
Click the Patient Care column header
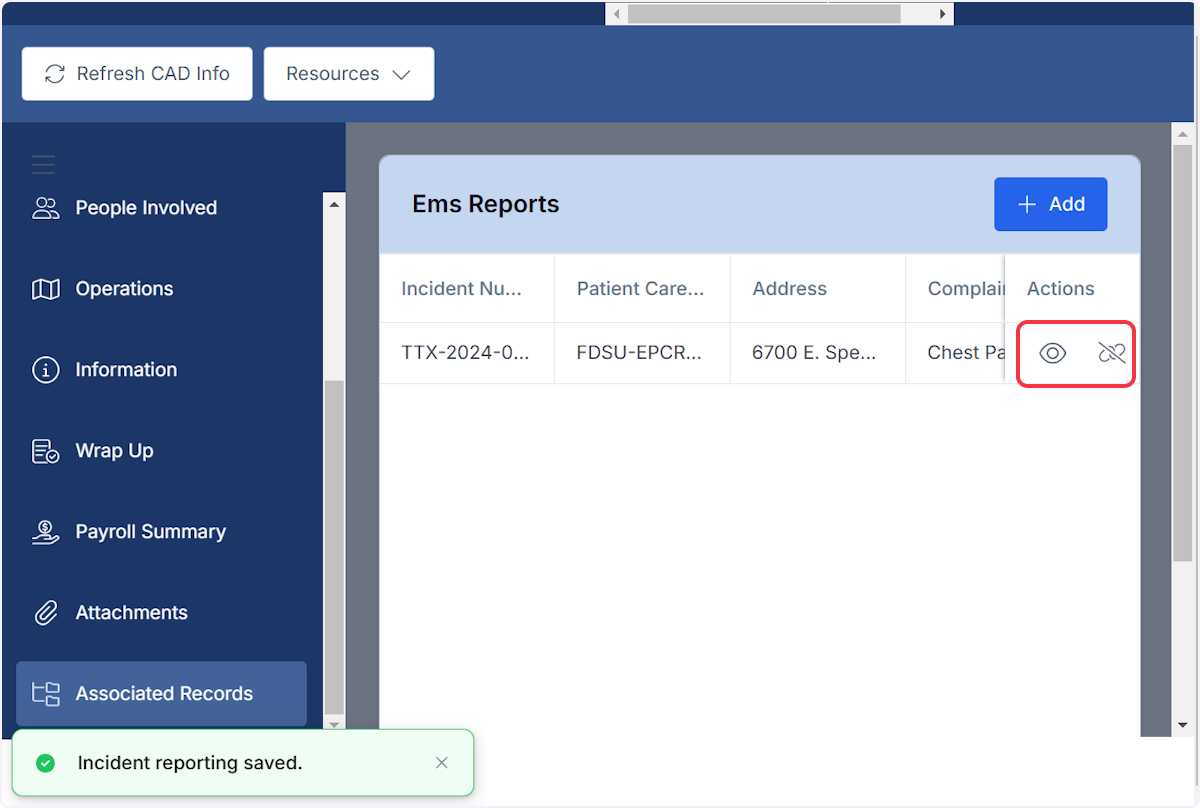point(643,289)
